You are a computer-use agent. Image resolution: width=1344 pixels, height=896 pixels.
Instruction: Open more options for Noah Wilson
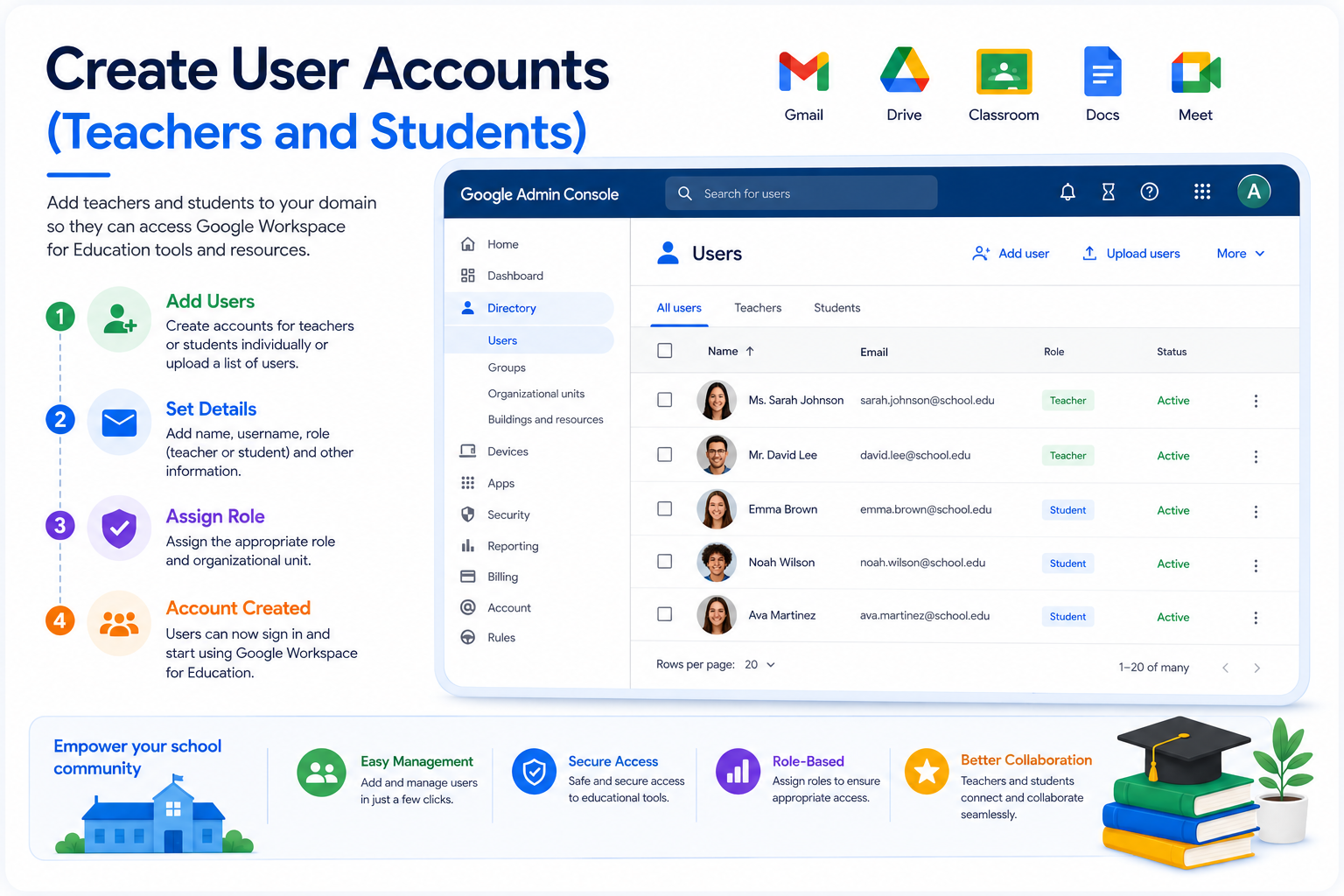pyautogui.click(x=1256, y=566)
